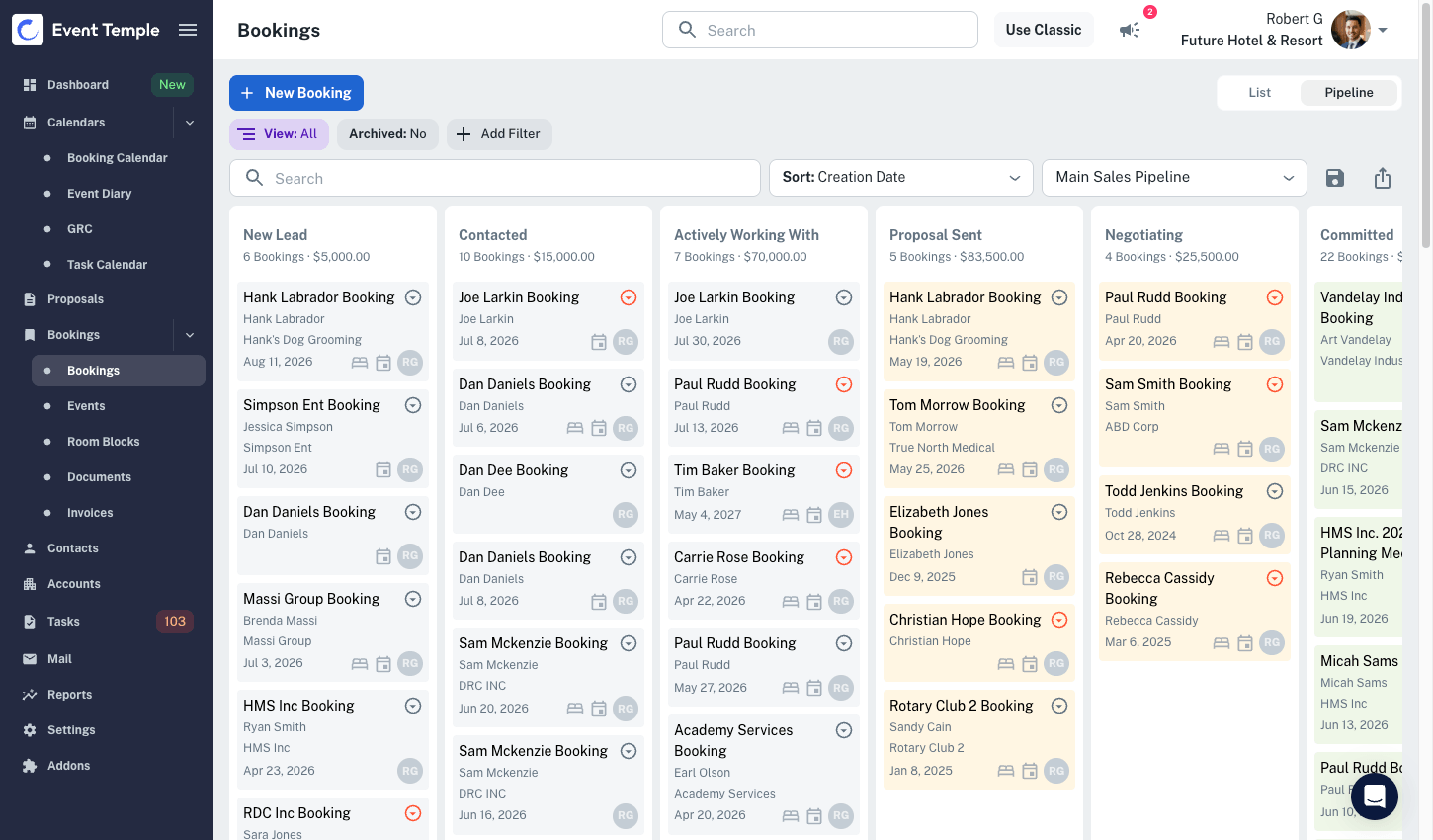
Task: Toggle status circle on Massi Group Booking card
Action: pos(413,599)
